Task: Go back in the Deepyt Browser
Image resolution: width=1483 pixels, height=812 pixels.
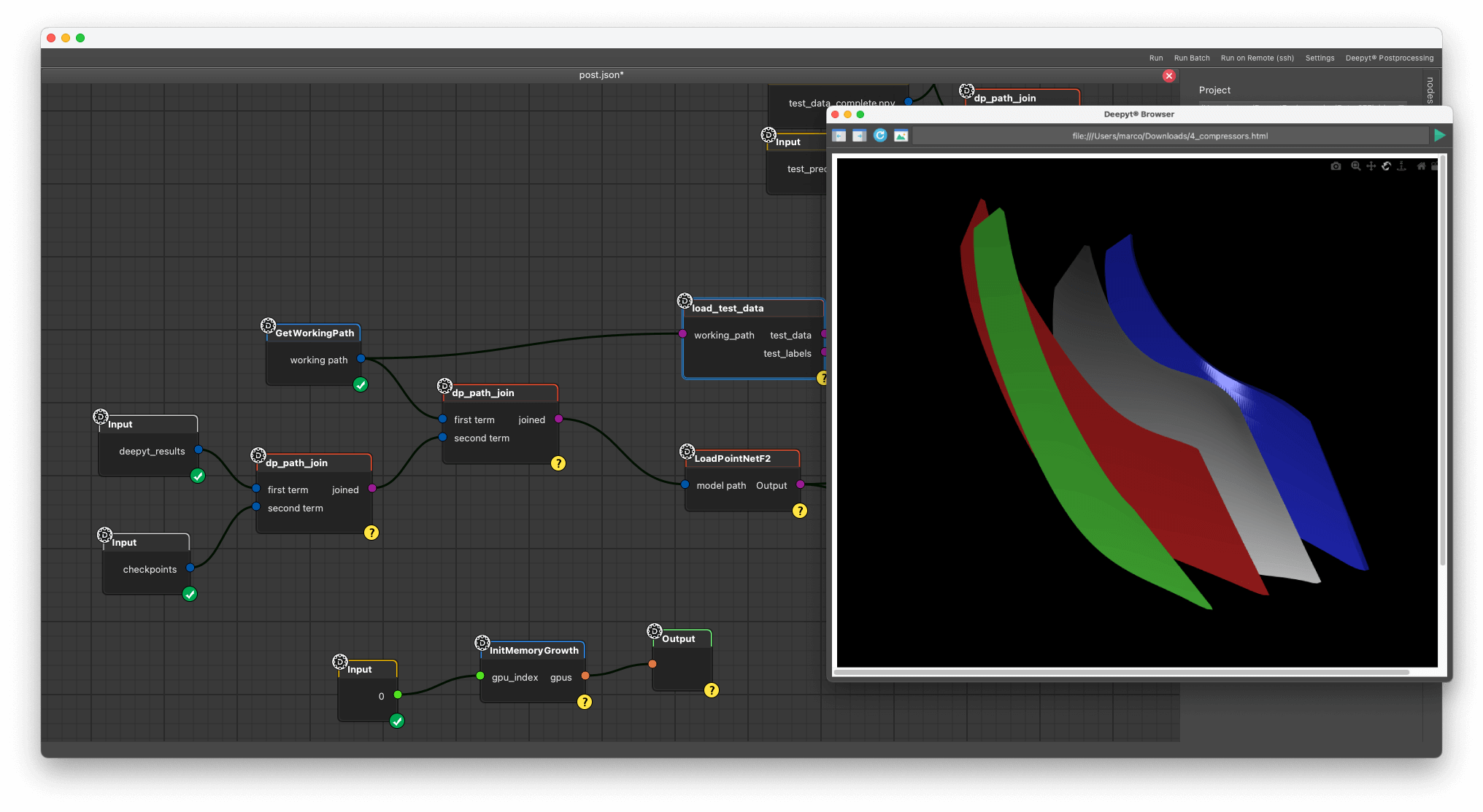Action: [x=839, y=136]
